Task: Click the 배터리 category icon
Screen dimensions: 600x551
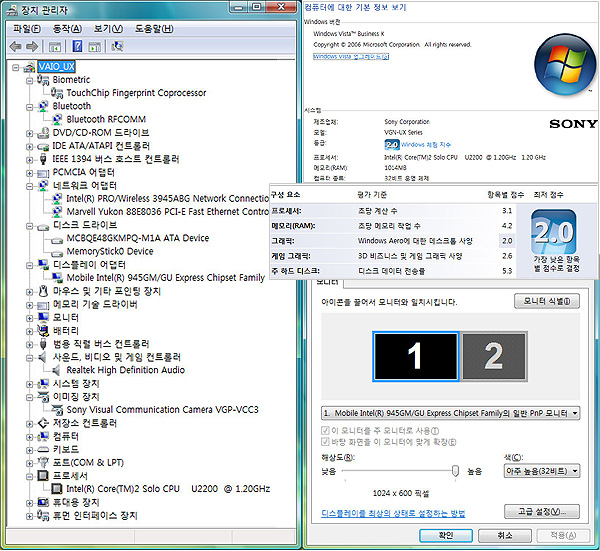Action: [x=43, y=331]
